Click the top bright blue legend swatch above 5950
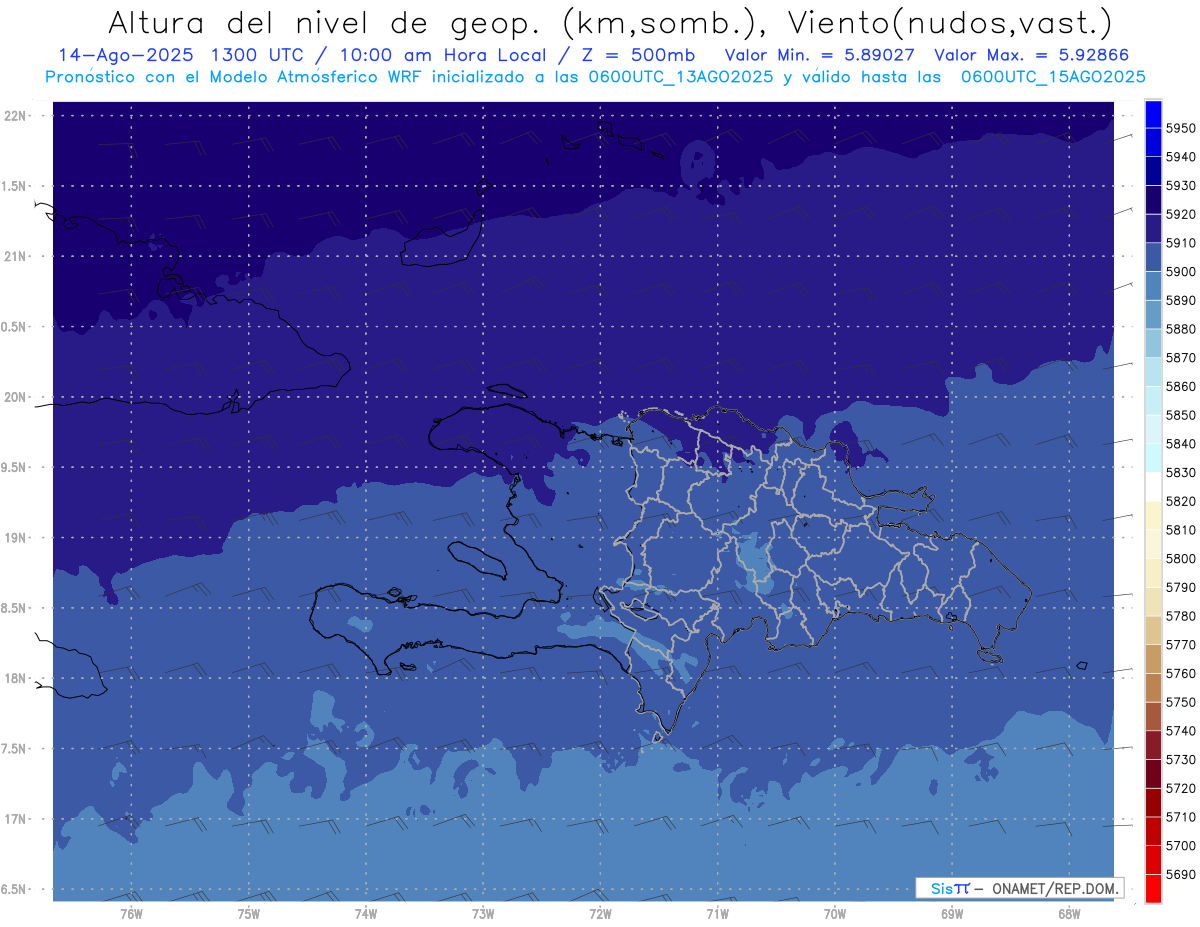Image resolution: width=1200 pixels, height=927 pixels. coord(1153,114)
